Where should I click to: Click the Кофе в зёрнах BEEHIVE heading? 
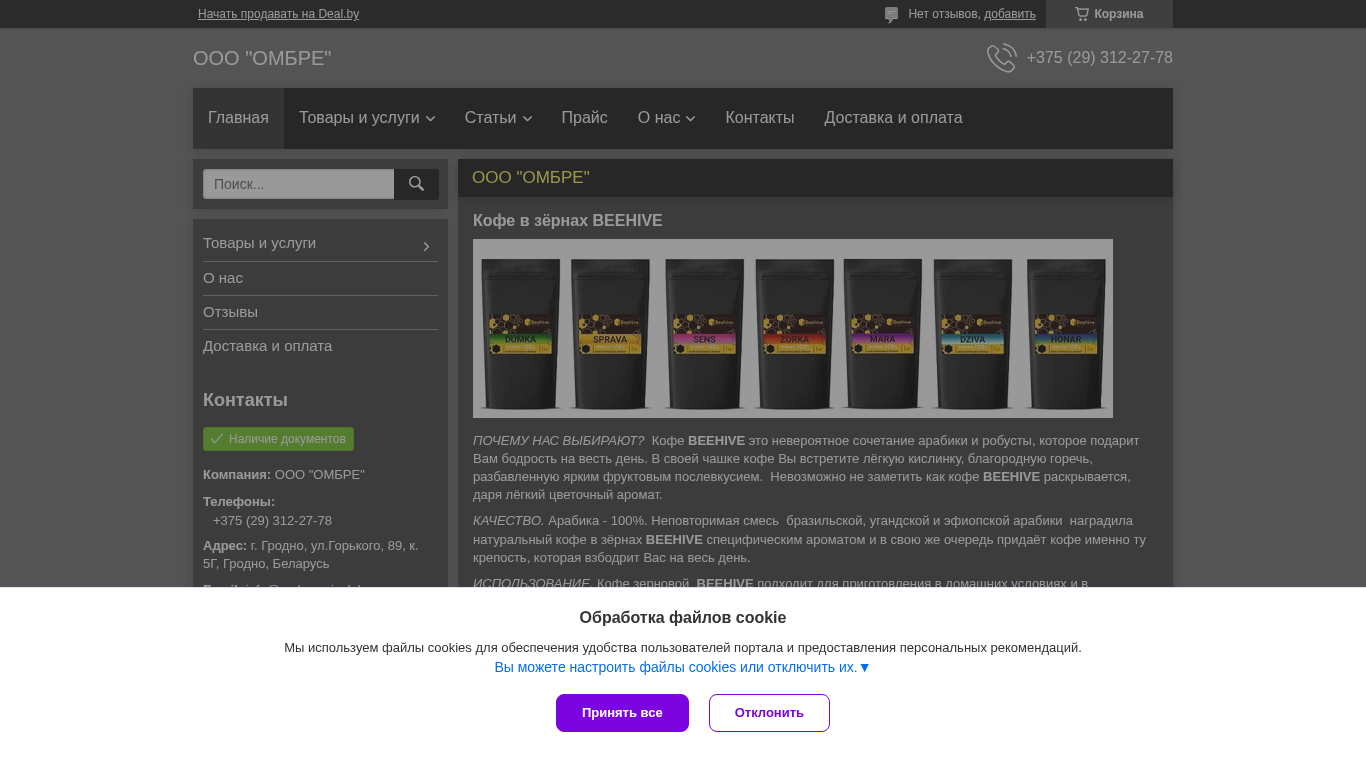[567, 221]
